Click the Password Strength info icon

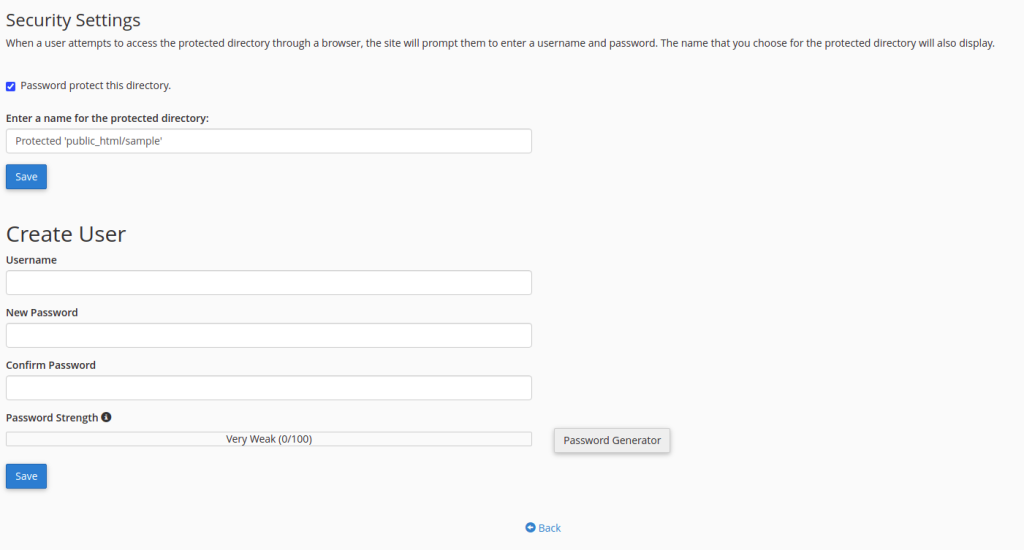tap(107, 417)
